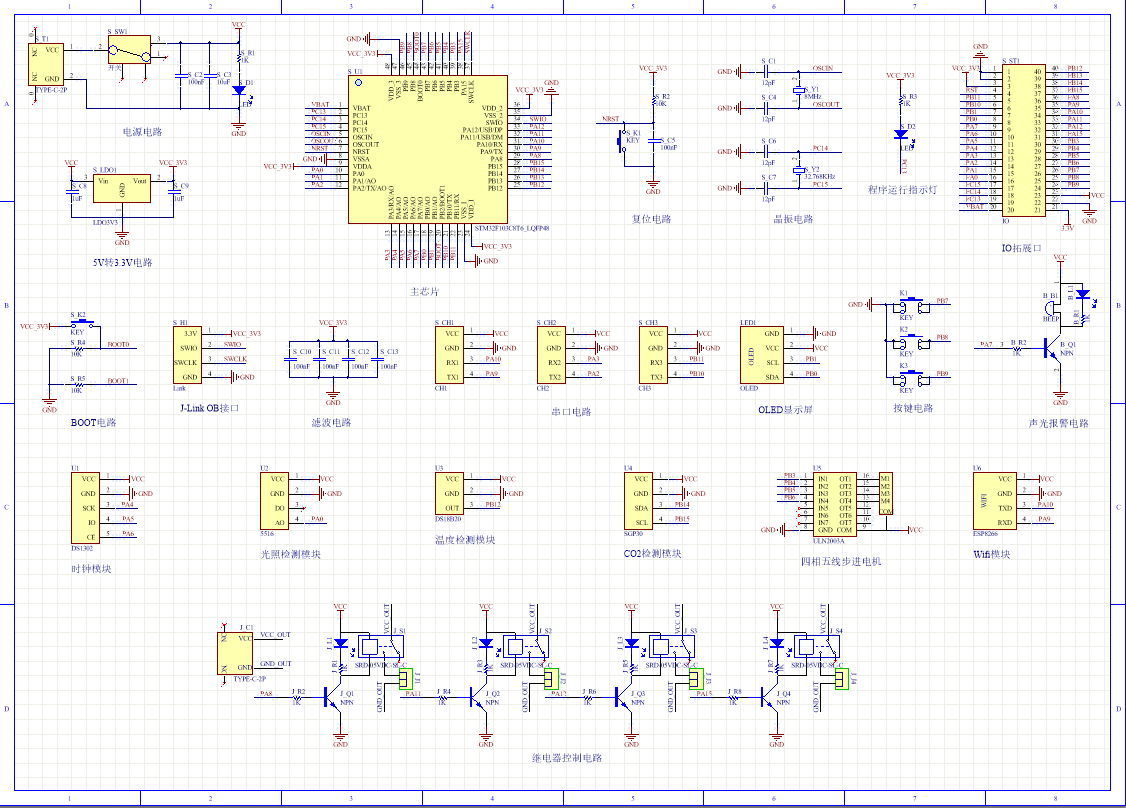Select the LDO3V3 regulator component
Image resolution: width=1126 pixels, height=808 pixels.
(122, 187)
